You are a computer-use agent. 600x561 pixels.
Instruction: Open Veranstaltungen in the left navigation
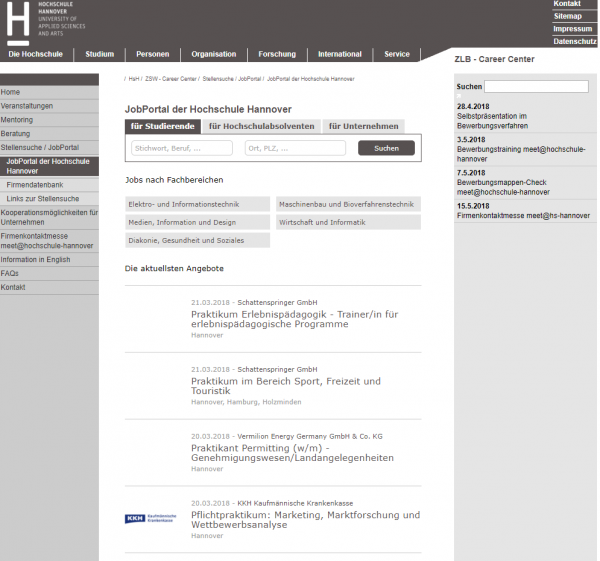click(49, 106)
